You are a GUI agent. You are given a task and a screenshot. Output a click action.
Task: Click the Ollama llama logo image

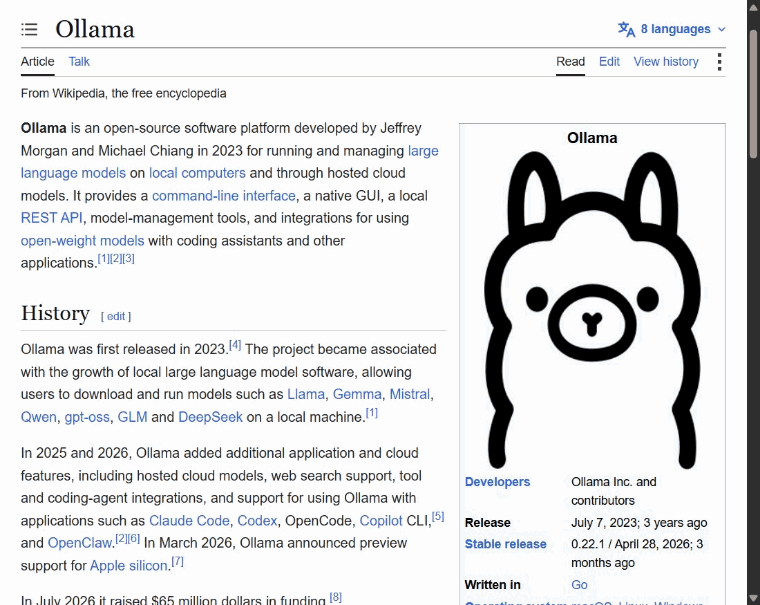pyautogui.click(x=592, y=310)
